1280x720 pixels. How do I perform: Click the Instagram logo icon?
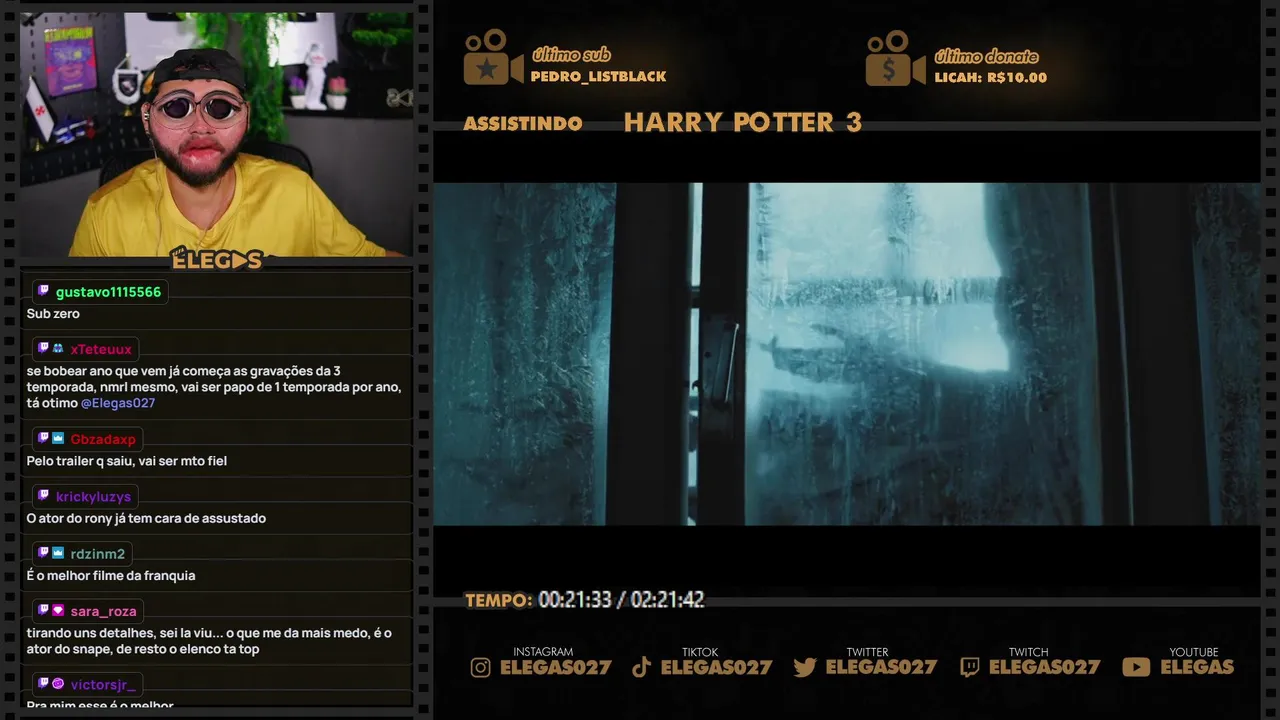[x=481, y=668]
